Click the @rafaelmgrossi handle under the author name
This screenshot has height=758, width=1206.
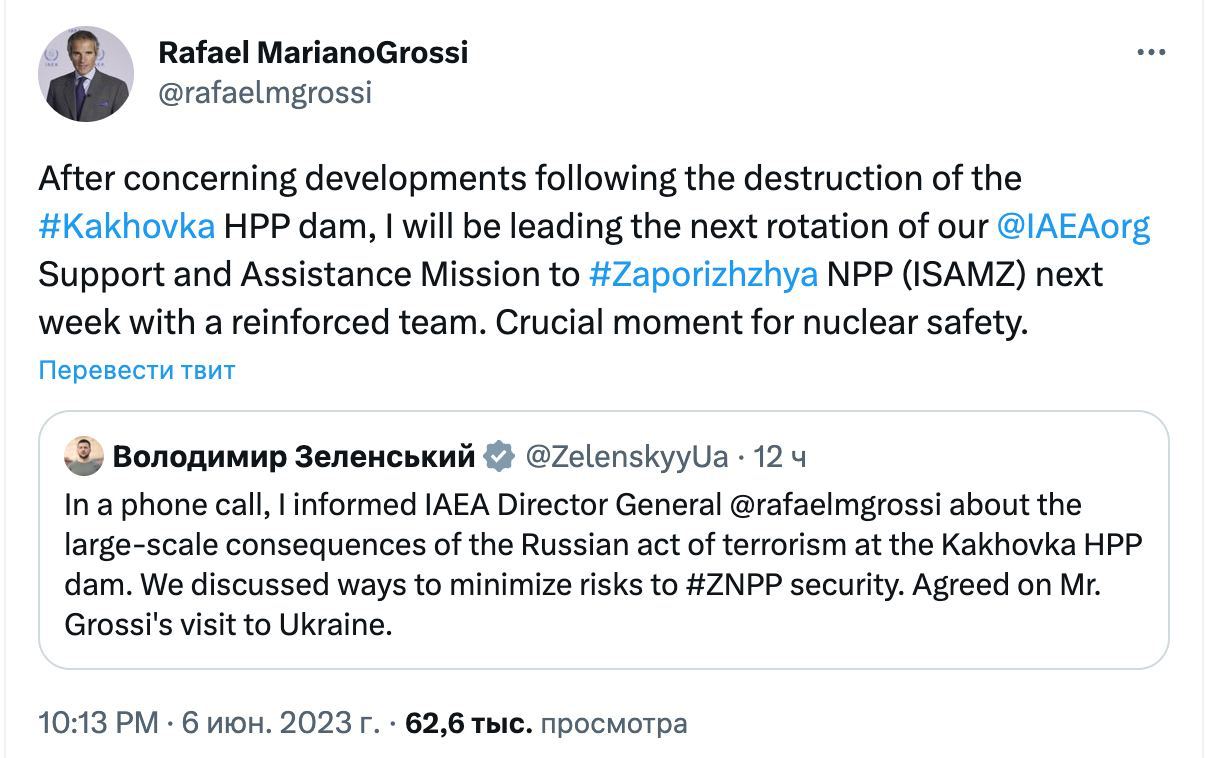265,93
